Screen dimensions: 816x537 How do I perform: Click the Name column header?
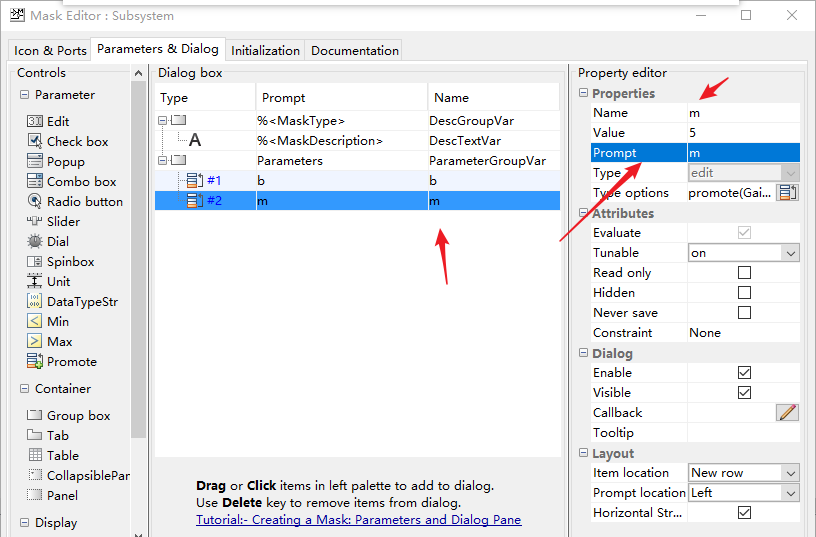[493, 97]
